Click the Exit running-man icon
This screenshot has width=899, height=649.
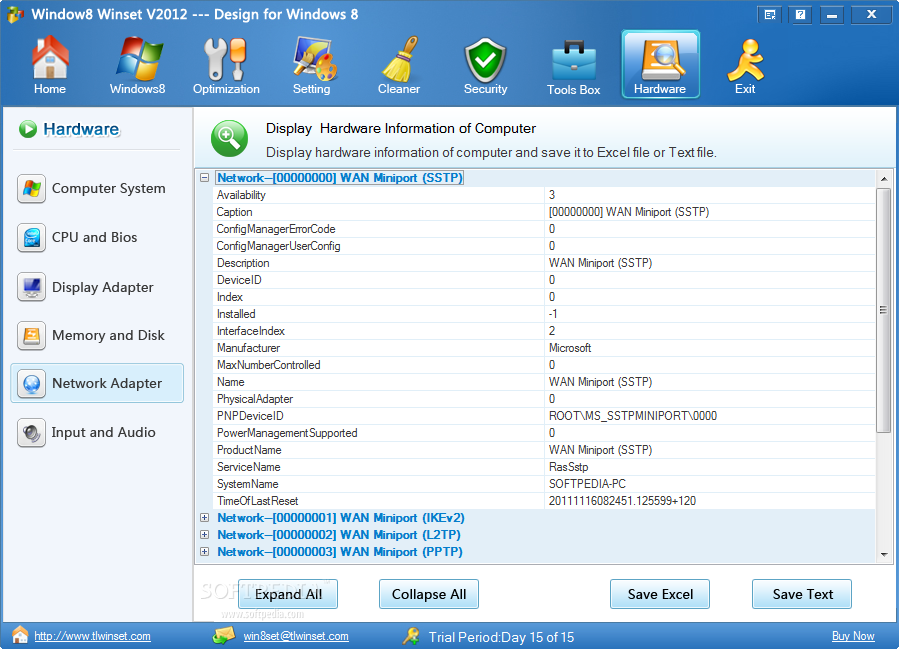[745, 59]
